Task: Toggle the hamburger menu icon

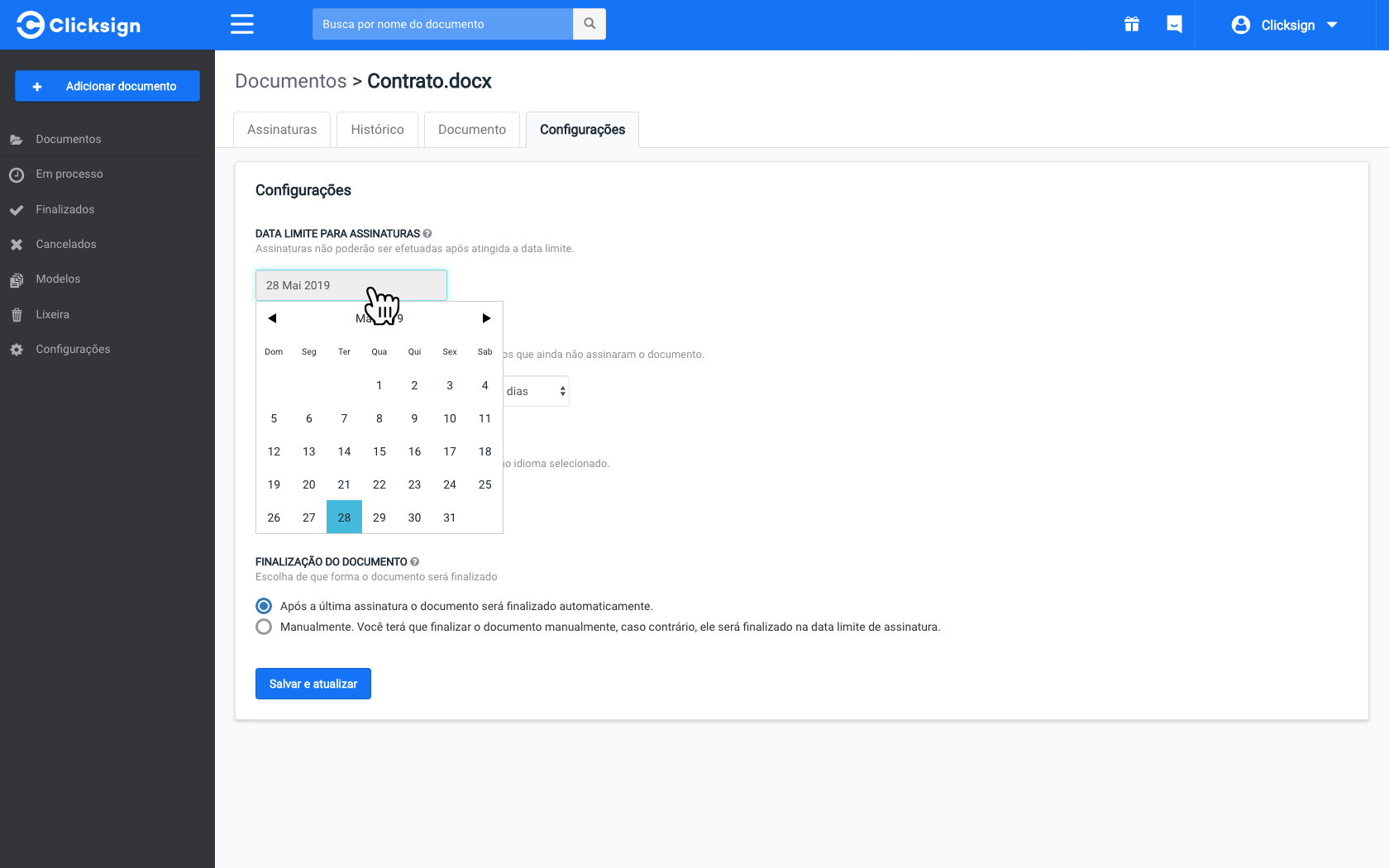Action: [x=242, y=24]
